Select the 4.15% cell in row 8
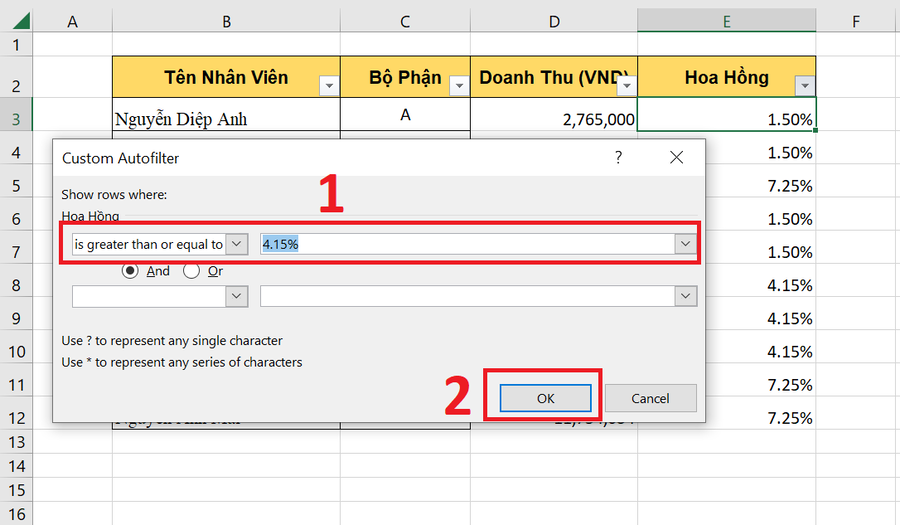This screenshot has width=900, height=525. coord(761,280)
